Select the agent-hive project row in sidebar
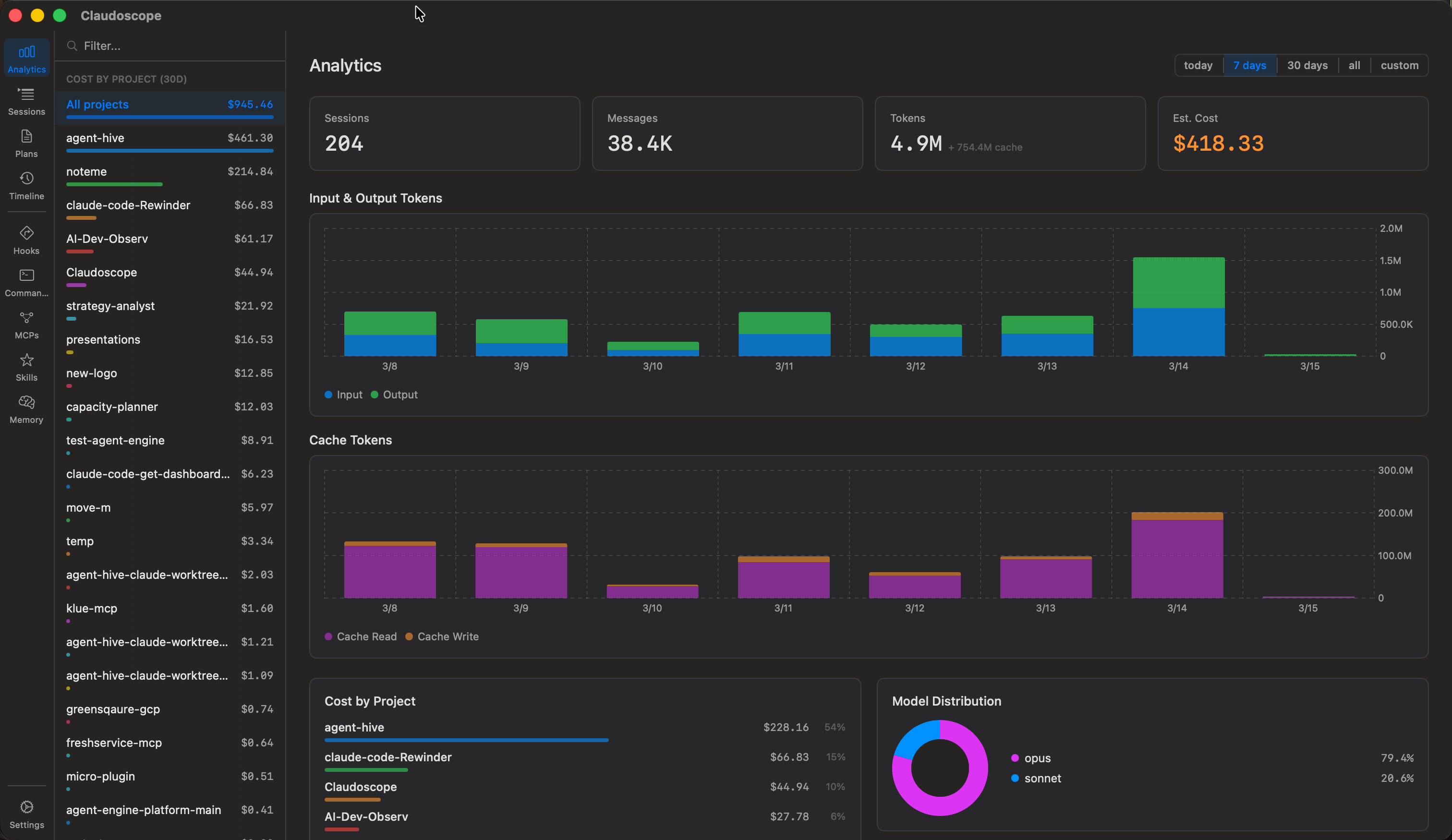The width and height of the screenshot is (1452, 840). 170,141
